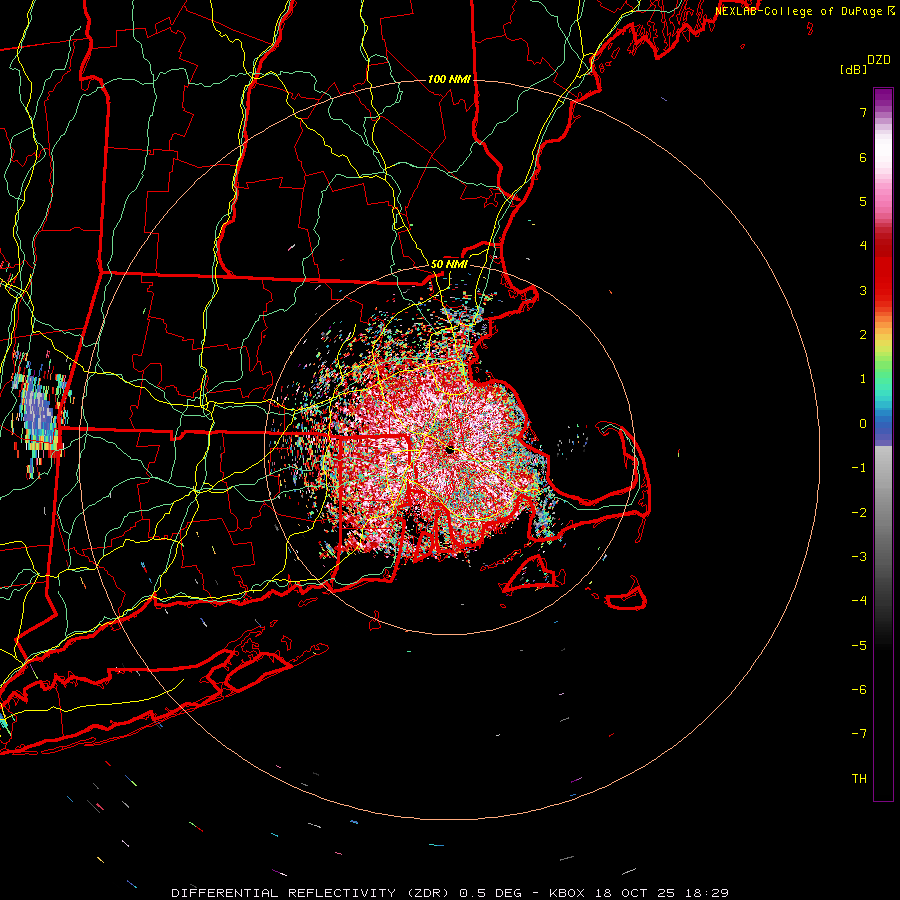The image size is (900, 900).
Task: Click the "2" color scale value
Action: tap(863, 335)
